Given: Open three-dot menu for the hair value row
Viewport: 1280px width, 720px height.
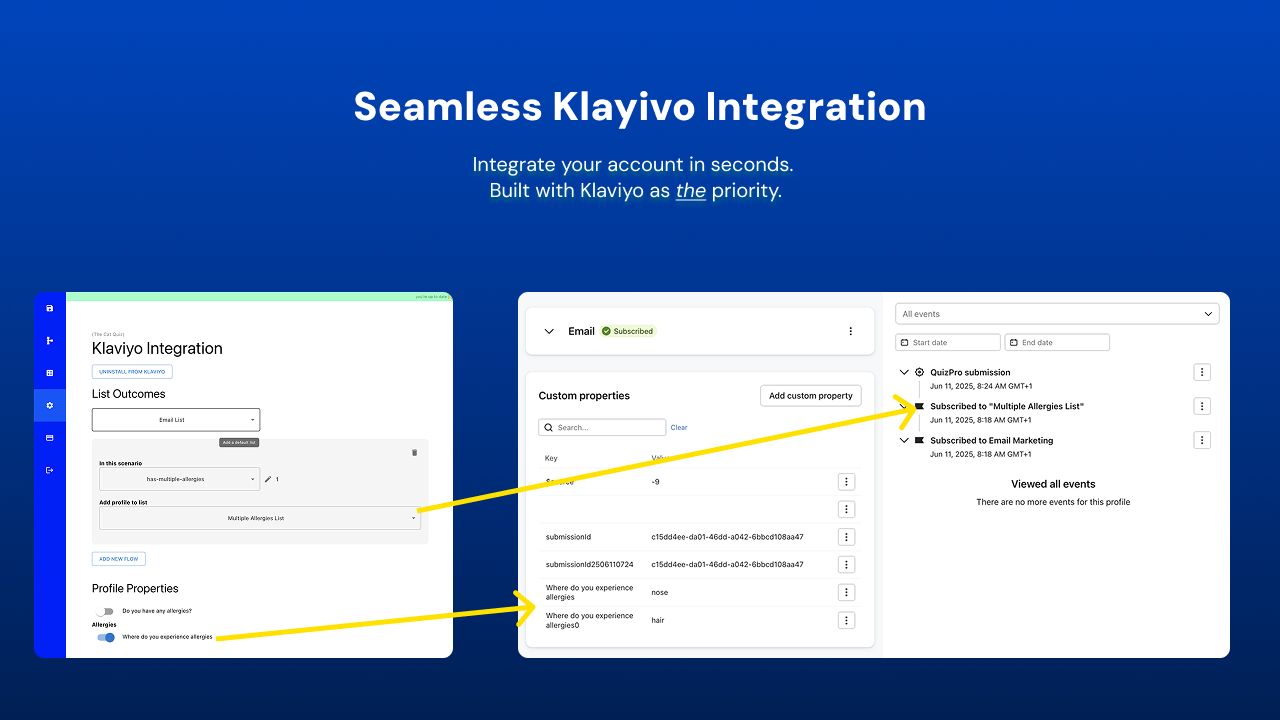Looking at the screenshot, I should pyautogui.click(x=846, y=620).
